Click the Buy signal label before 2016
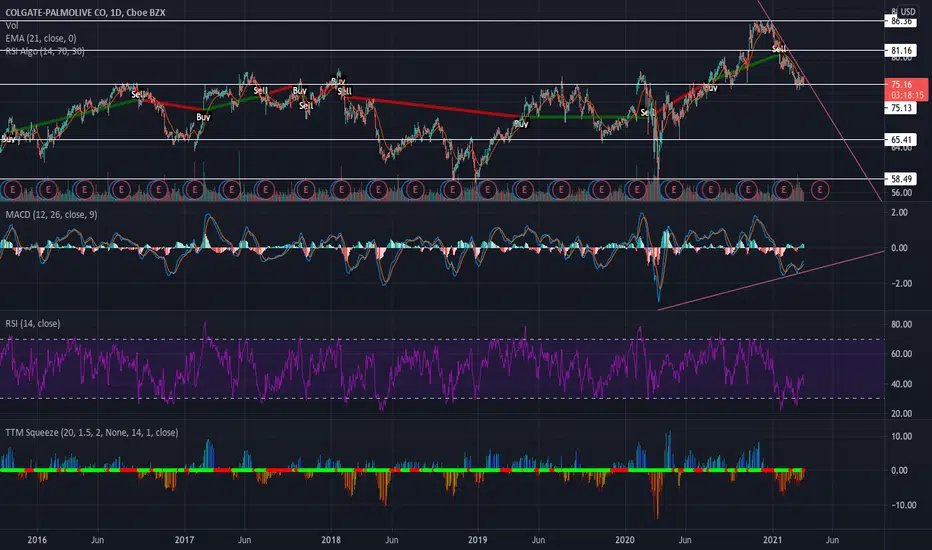This screenshot has width=932, height=550. [x=8, y=139]
